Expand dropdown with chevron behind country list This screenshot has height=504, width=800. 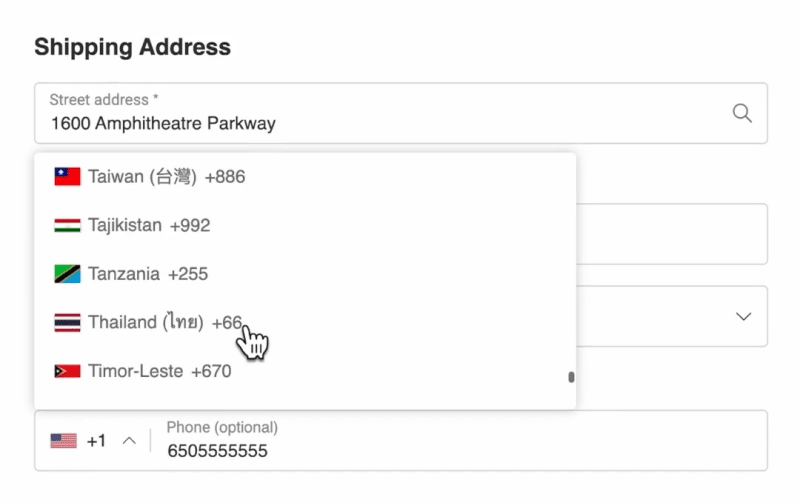click(743, 316)
